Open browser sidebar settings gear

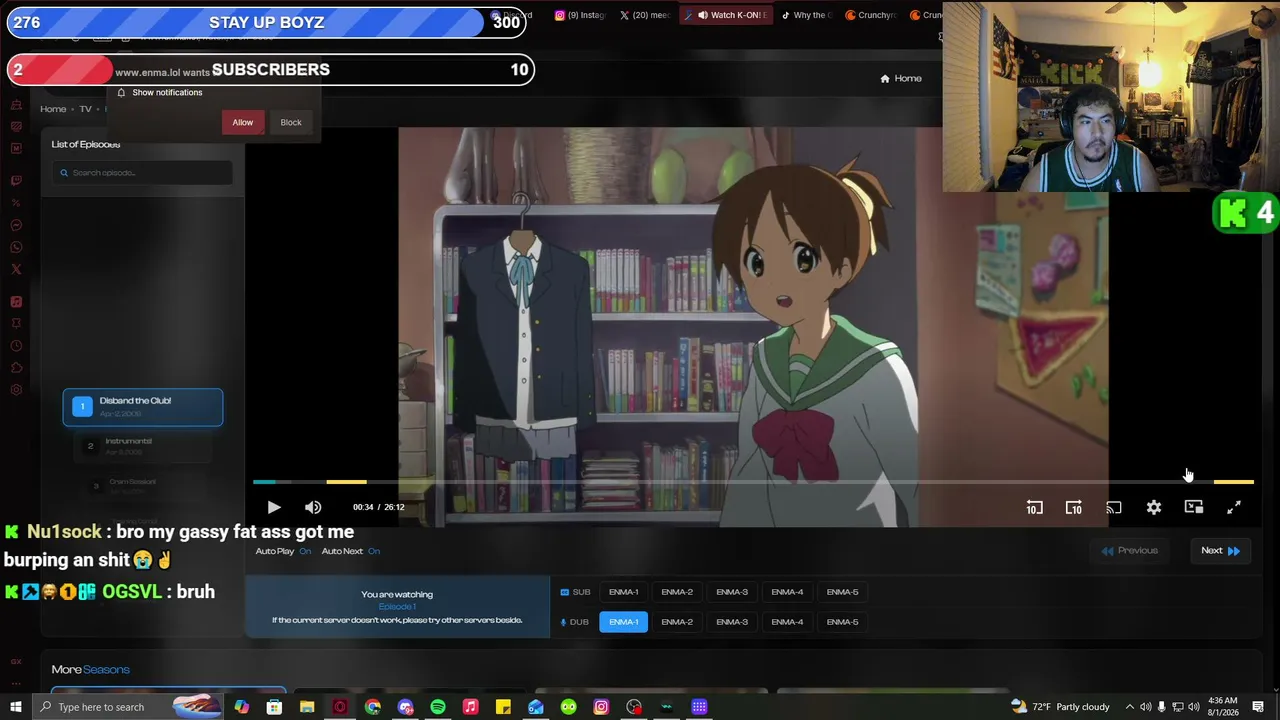pyautogui.click(x=16, y=390)
